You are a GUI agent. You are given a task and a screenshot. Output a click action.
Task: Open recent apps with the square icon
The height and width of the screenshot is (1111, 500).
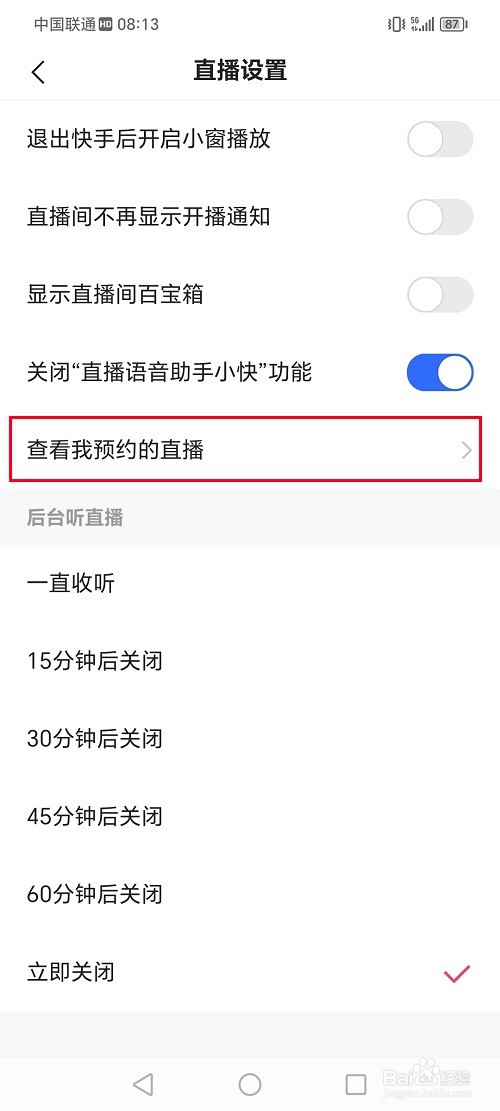pos(356,1083)
